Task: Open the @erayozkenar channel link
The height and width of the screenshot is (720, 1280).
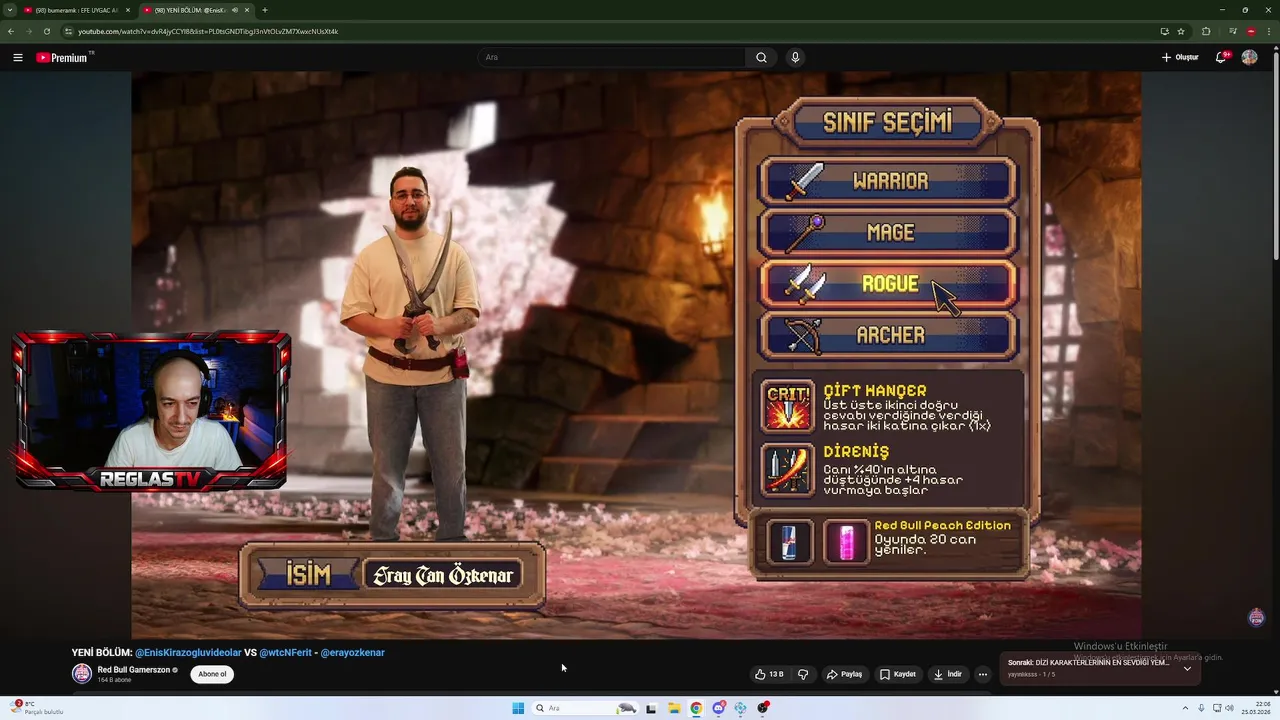Action: pyautogui.click(x=352, y=652)
